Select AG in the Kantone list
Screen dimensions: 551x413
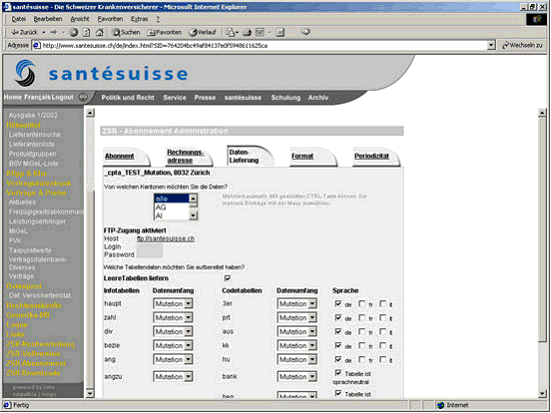(171, 207)
